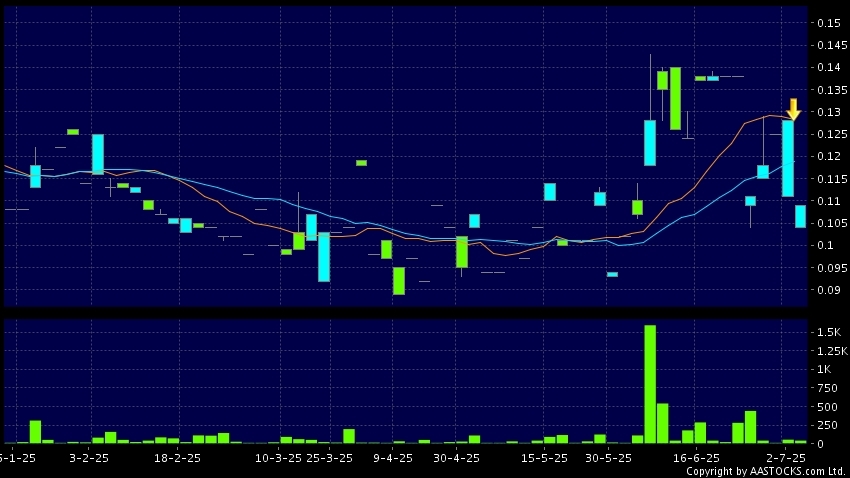The height and width of the screenshot is (478, 850).
Task: Select the 0.145 price axis label
Action: click(832, 45)
